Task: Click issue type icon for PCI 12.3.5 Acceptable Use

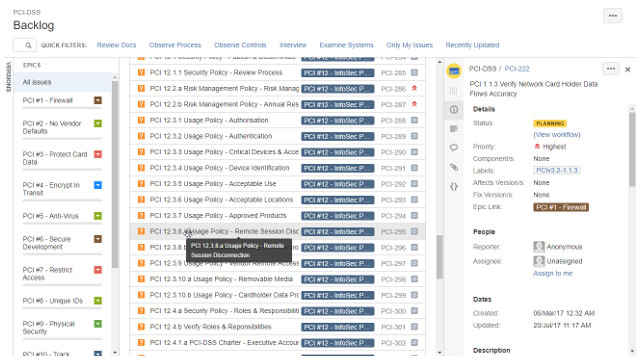Action: pyautogui.click(x=141, y=184)
